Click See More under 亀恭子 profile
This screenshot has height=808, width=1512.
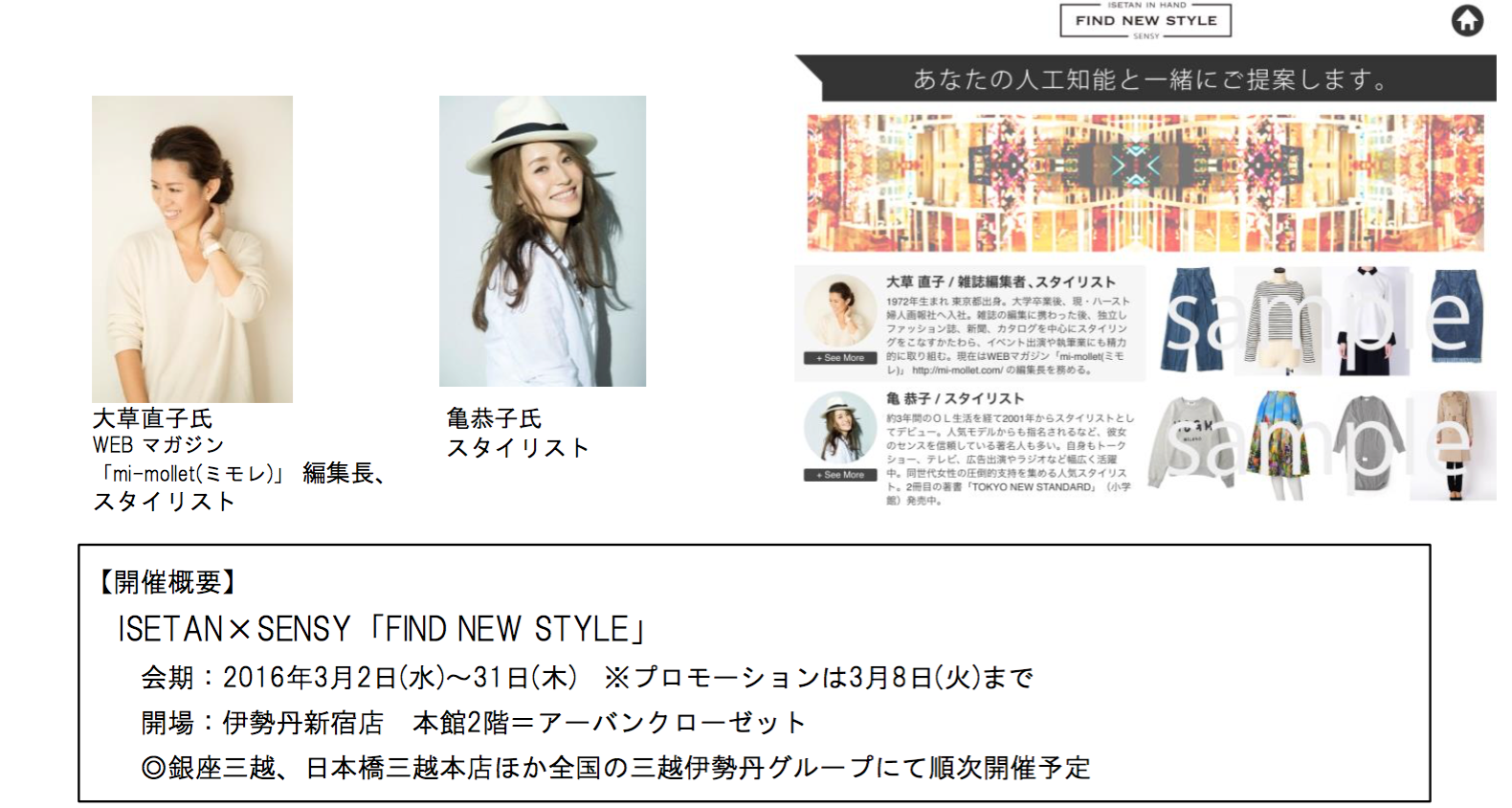tap(840, 475)
